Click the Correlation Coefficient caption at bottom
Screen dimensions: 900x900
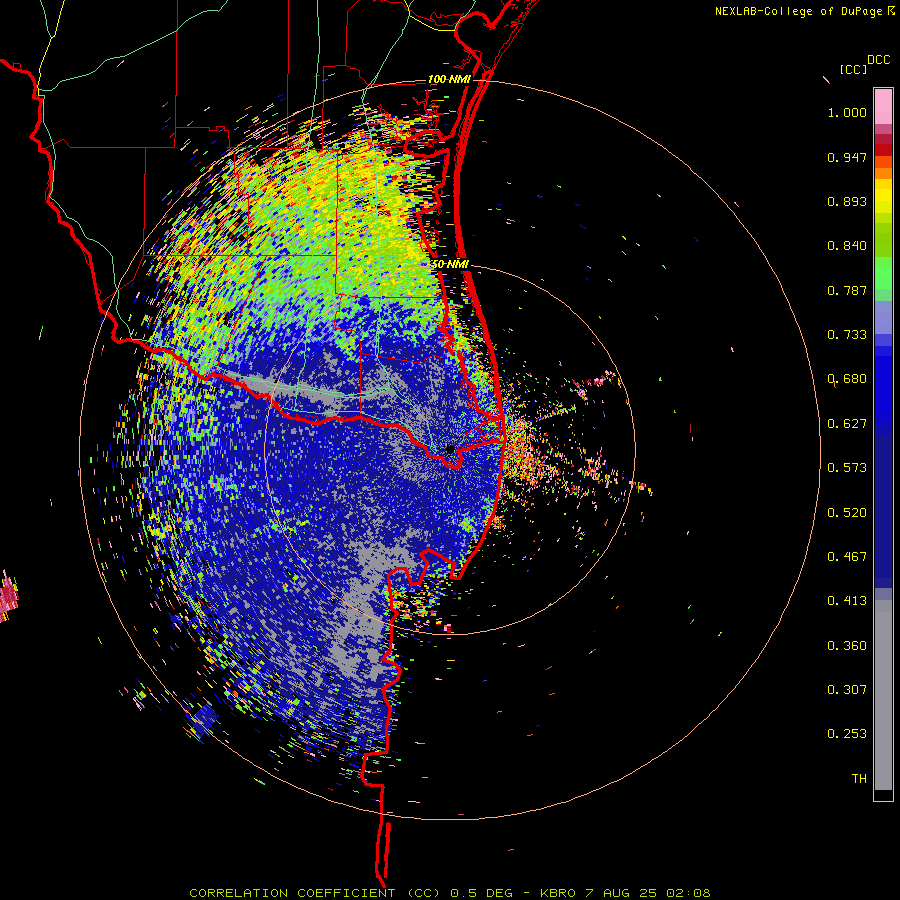point(449,893)
